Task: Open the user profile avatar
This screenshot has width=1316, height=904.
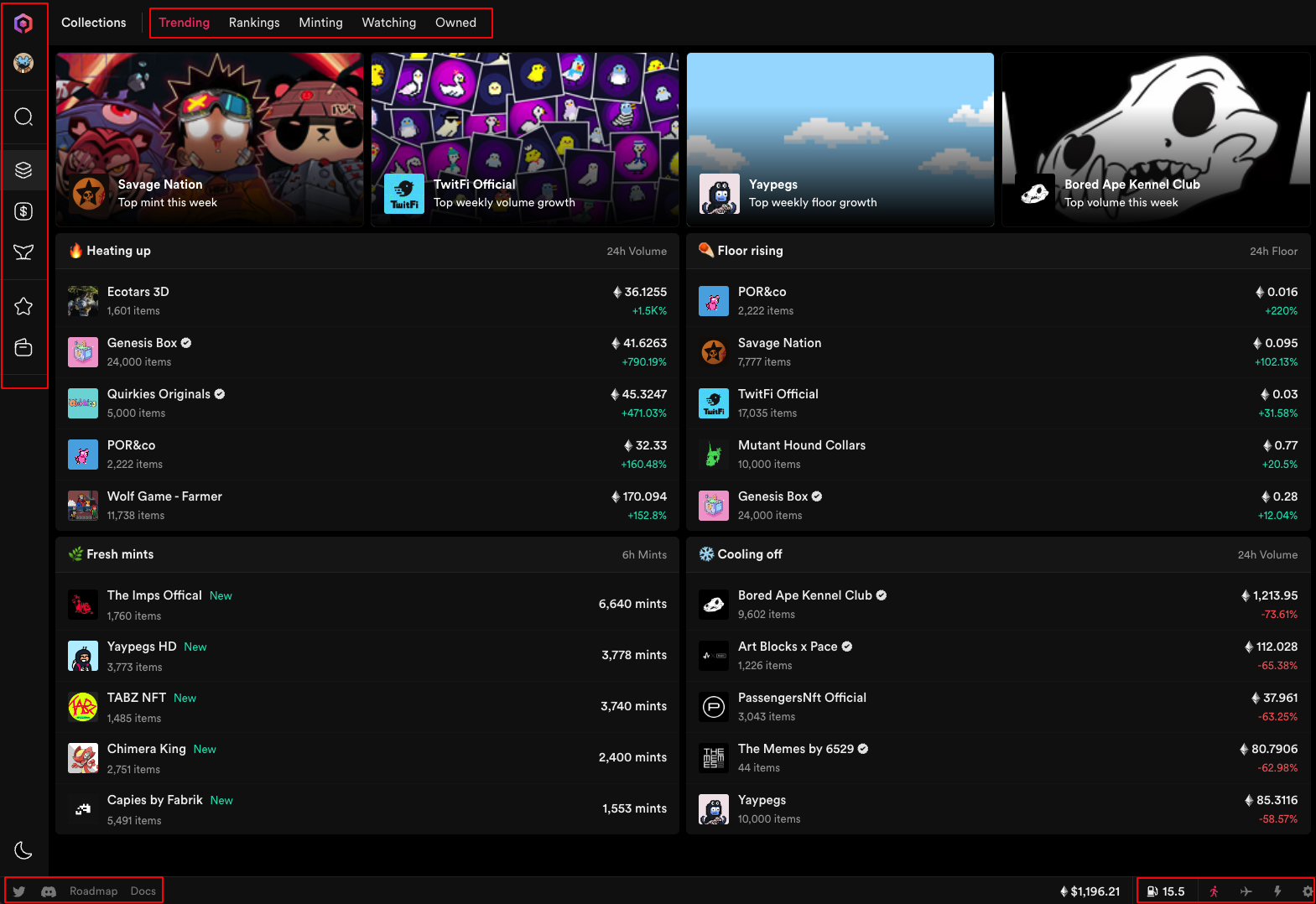Action: [23, 63]
